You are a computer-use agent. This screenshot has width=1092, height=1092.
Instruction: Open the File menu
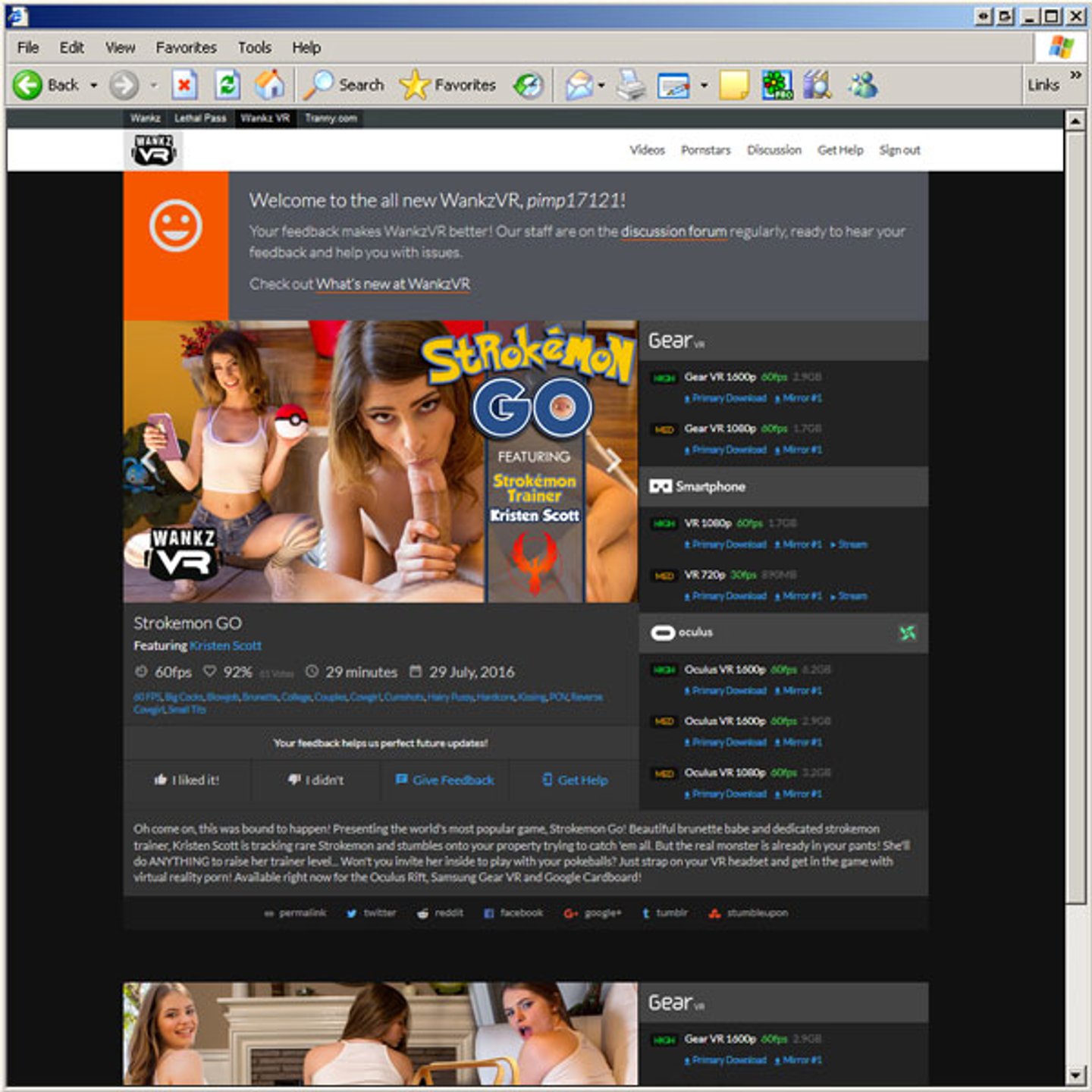coord(28,48)
